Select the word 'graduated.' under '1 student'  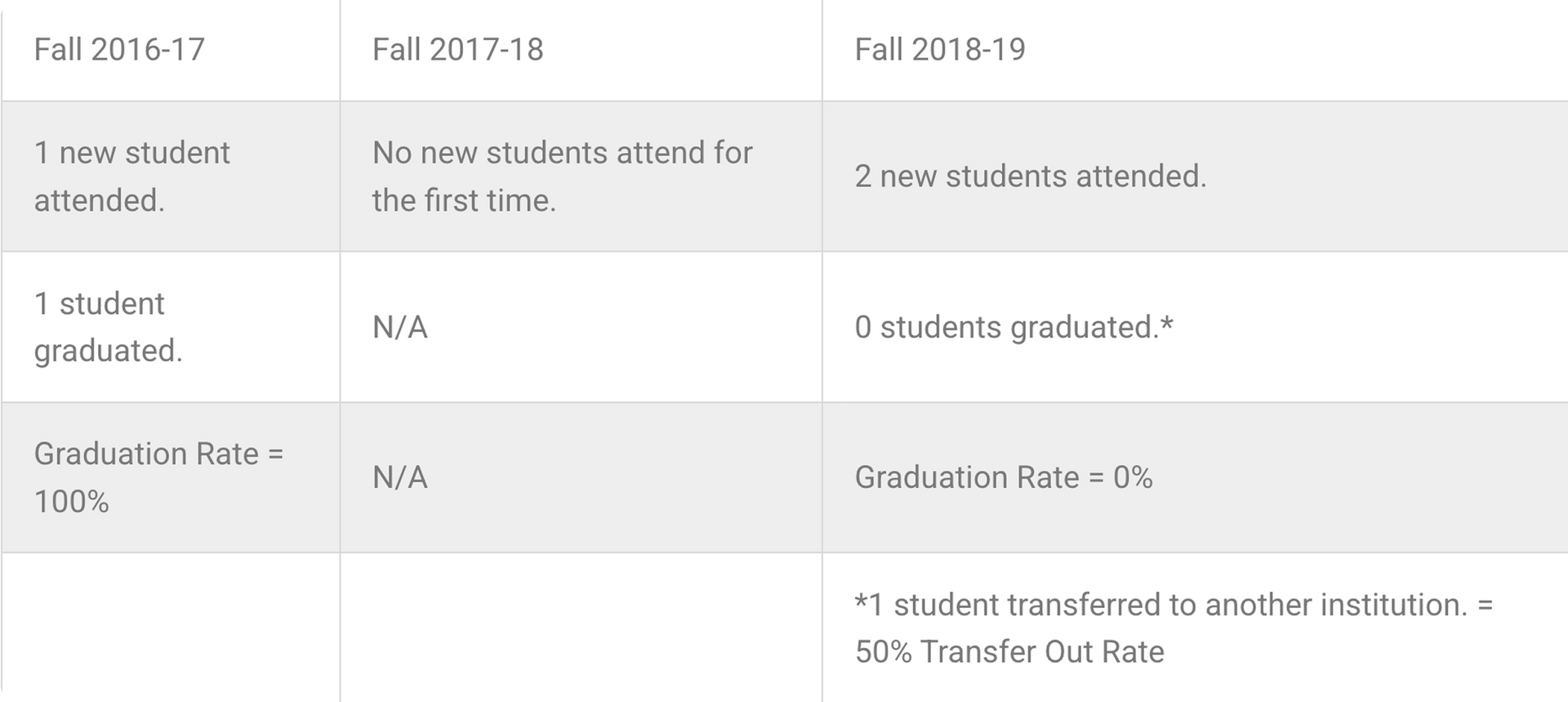[108, 351]
